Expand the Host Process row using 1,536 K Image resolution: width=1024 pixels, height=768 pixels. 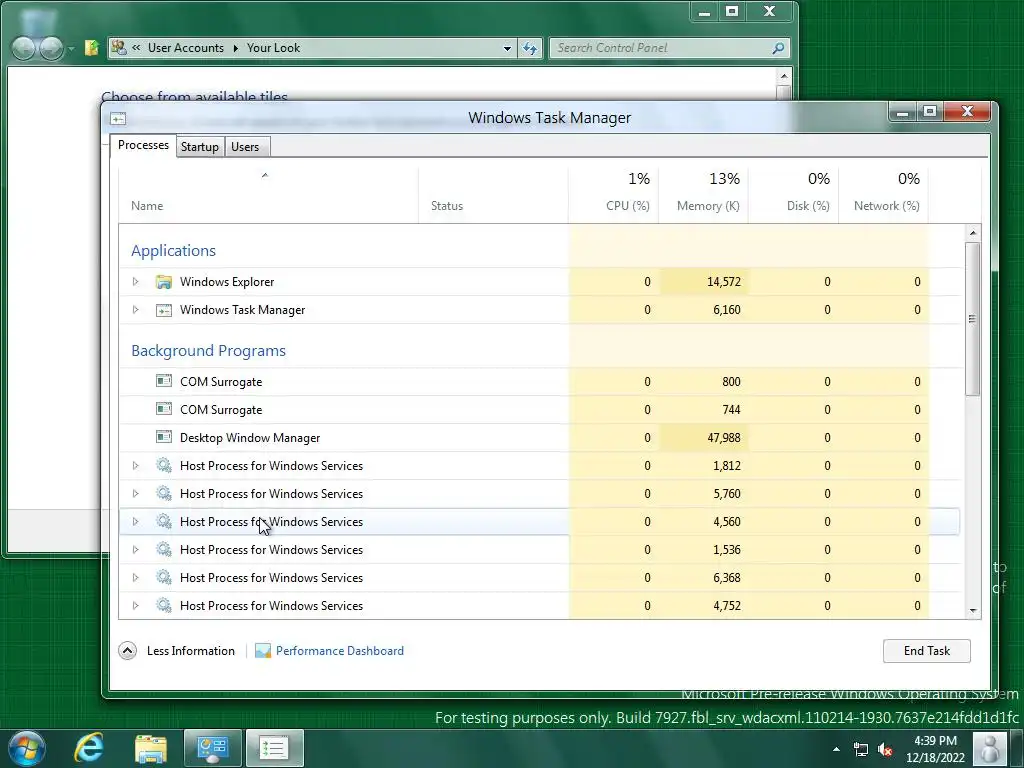point(135,550)
